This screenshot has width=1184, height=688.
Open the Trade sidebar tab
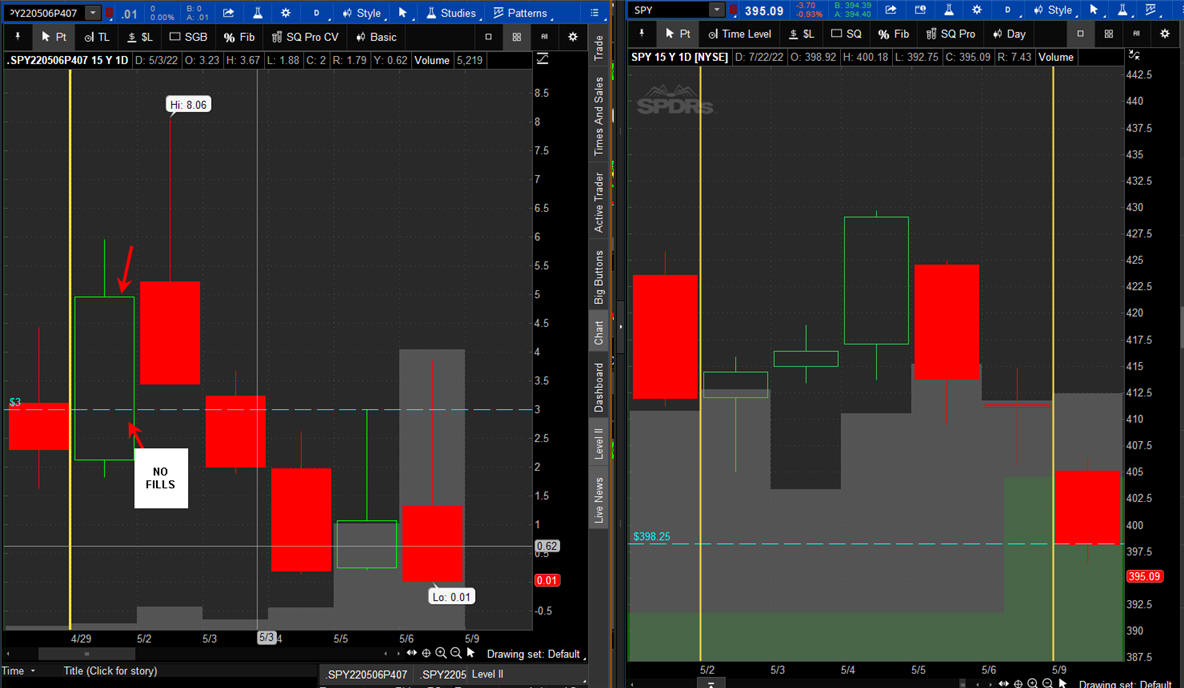(x=599, y=48)
